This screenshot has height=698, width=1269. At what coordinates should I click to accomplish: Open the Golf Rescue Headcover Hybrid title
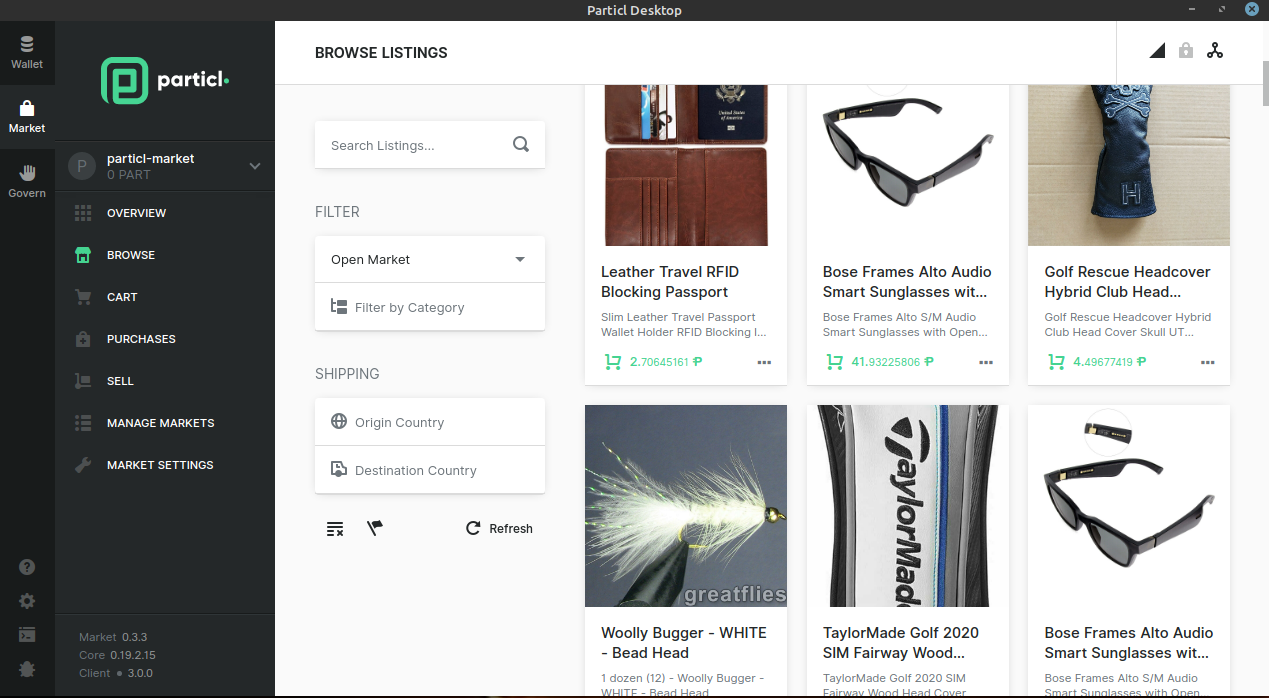1128,282
